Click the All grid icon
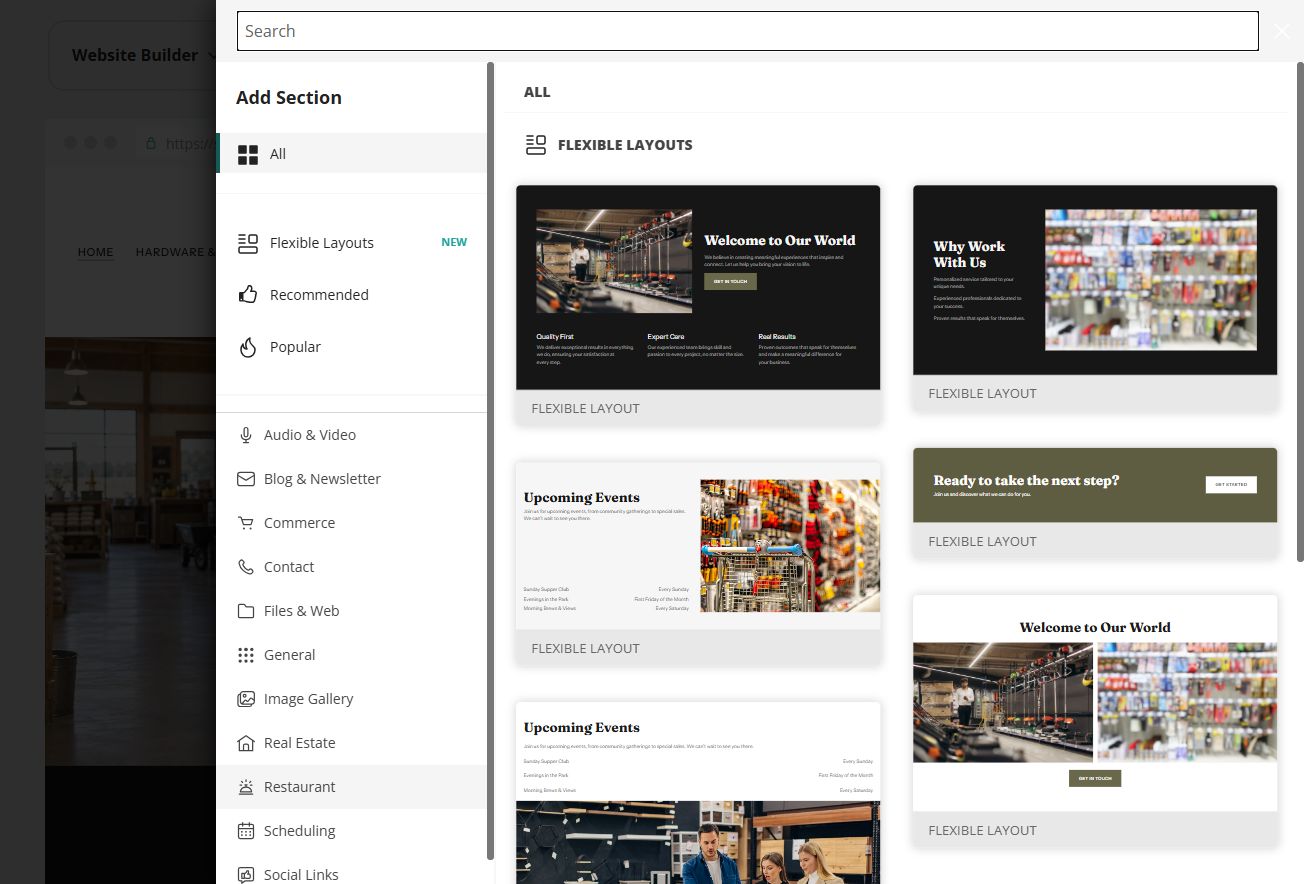The height and width of the screenshot is (884, 1304). click(247, 154)
